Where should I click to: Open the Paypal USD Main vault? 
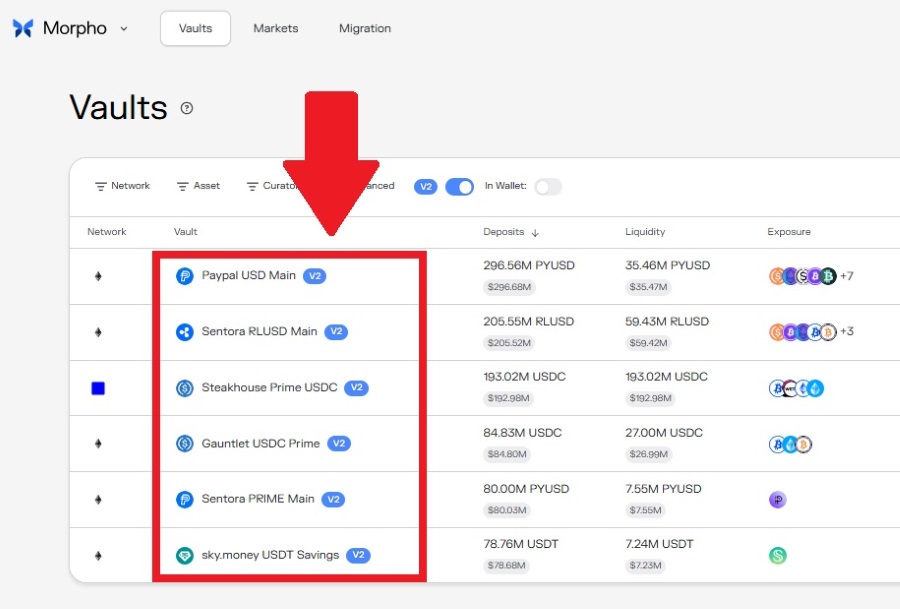click(x=249, y=276)
